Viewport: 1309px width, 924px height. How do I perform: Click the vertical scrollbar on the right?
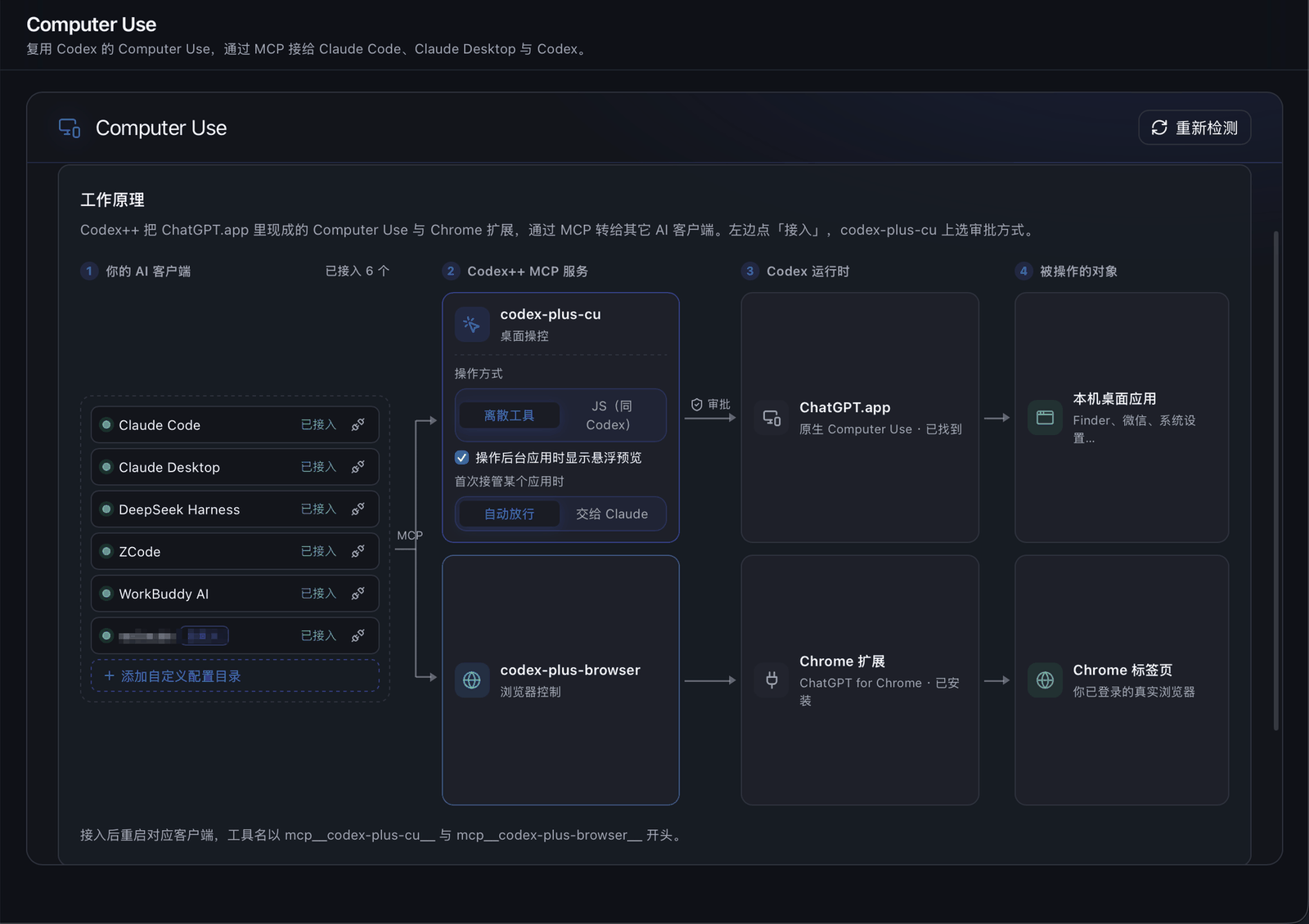pyautogui.click(x=1275, y=481)
